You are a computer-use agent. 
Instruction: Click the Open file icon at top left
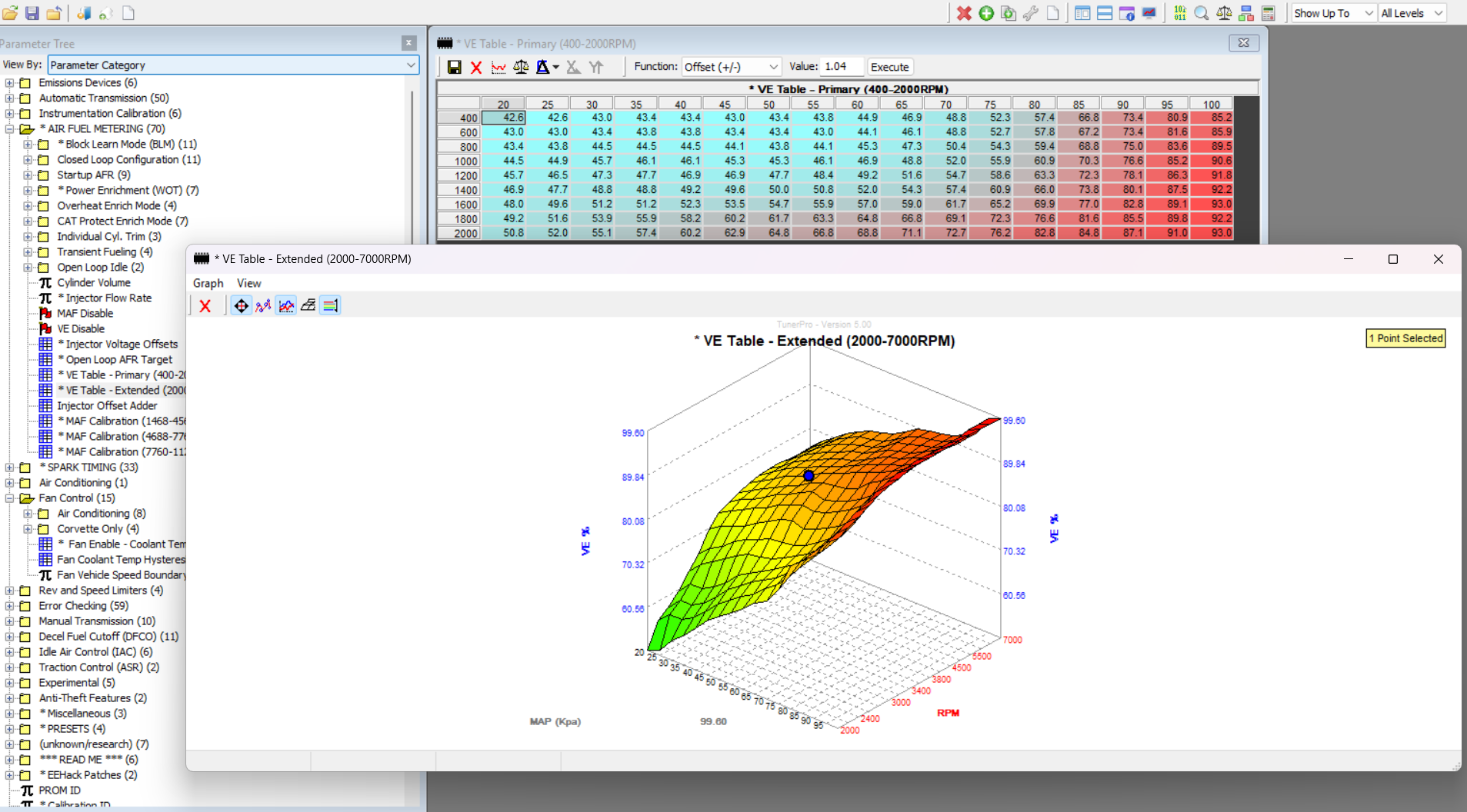[10, 12]
